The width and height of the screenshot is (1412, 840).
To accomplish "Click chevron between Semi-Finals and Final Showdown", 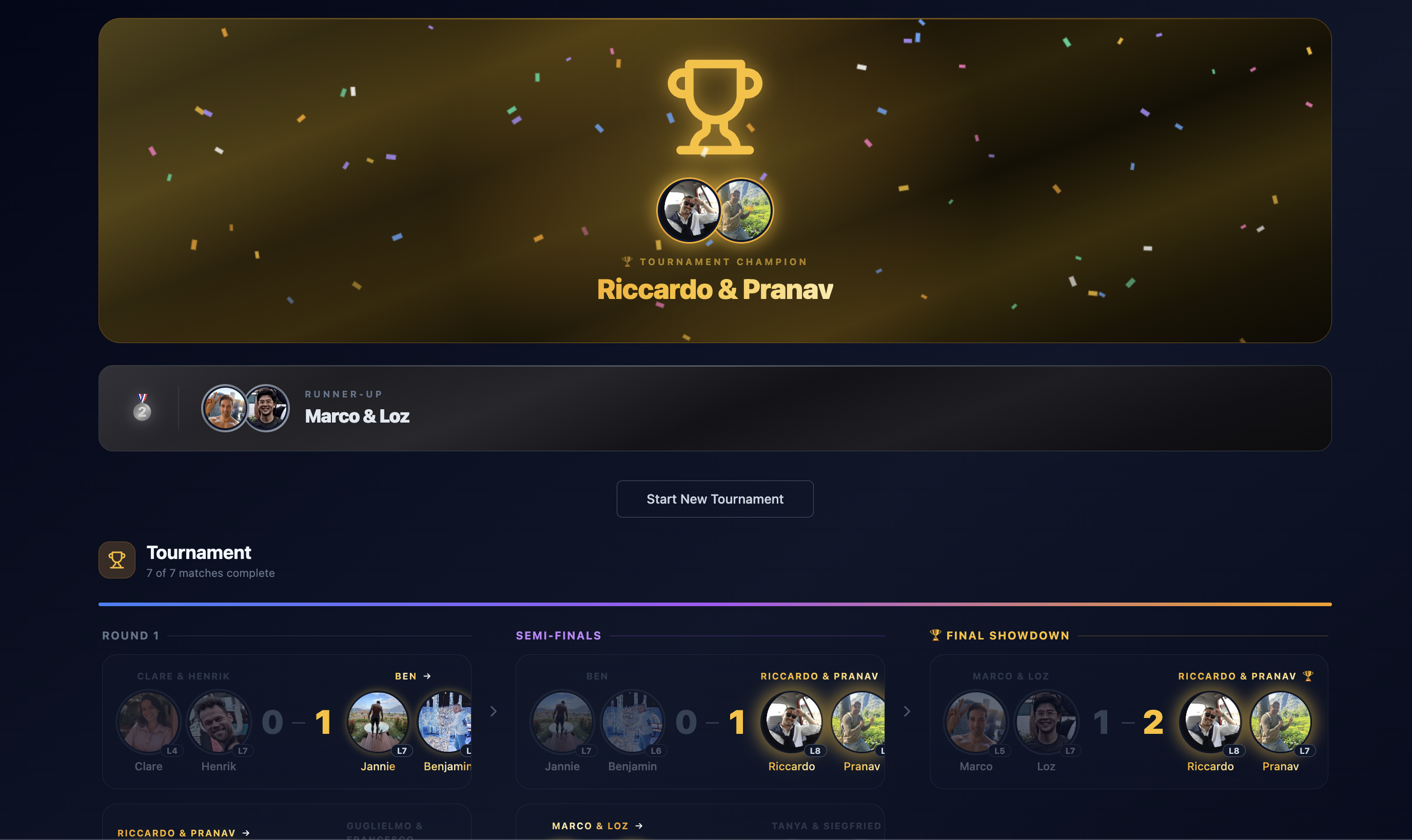I will click(907, 711).
